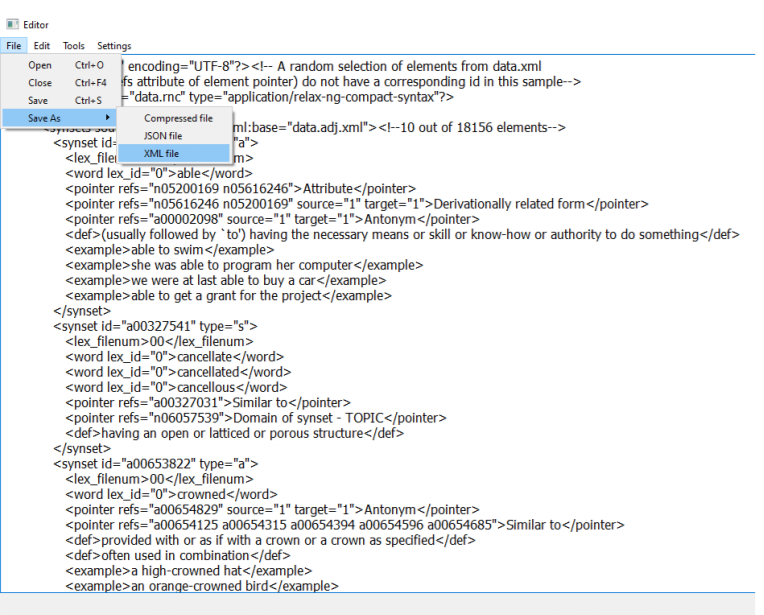Image resolution: width=764 pixels, height=615 pixels.
Task: Click example 'a high-crowned hat' line
Action: coord(189,571)
